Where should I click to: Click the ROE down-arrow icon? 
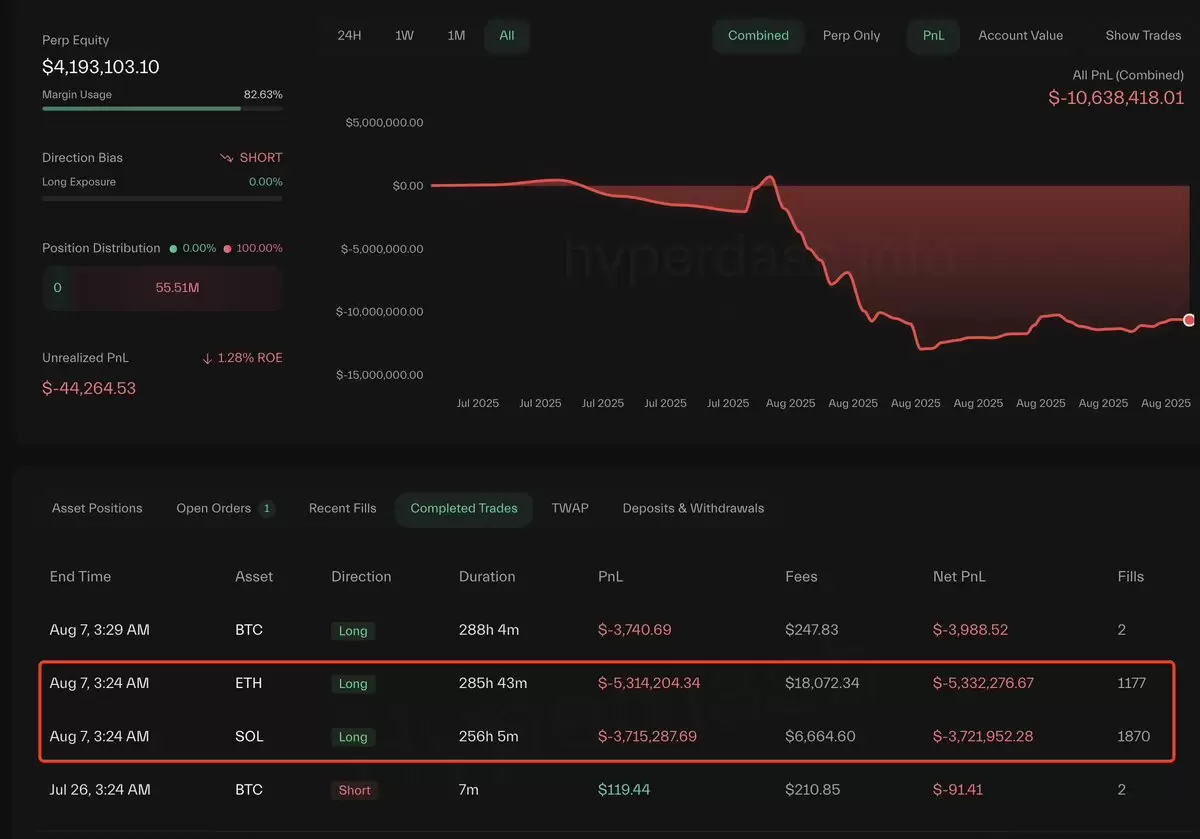207,358
